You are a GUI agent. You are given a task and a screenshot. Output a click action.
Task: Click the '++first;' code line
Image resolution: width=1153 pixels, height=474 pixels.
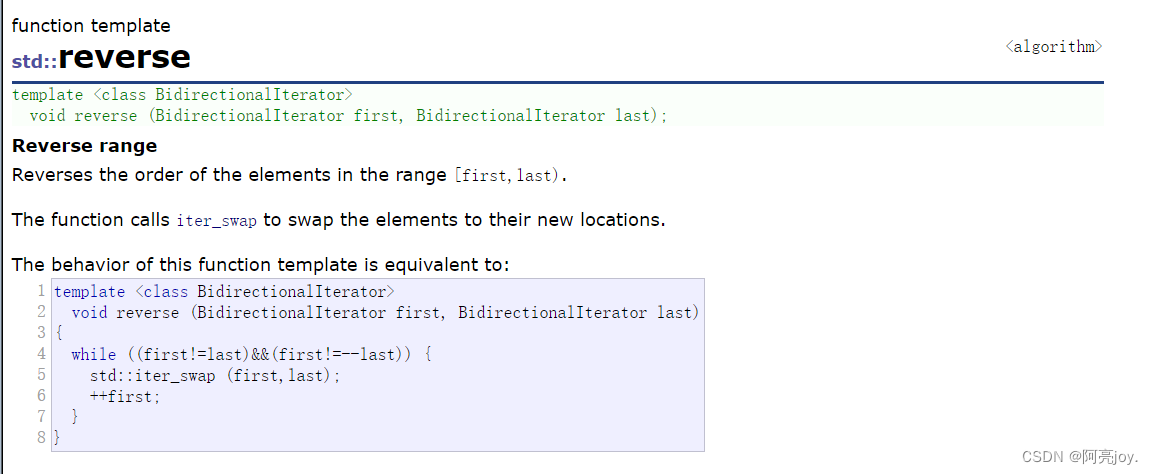[124, 396]
